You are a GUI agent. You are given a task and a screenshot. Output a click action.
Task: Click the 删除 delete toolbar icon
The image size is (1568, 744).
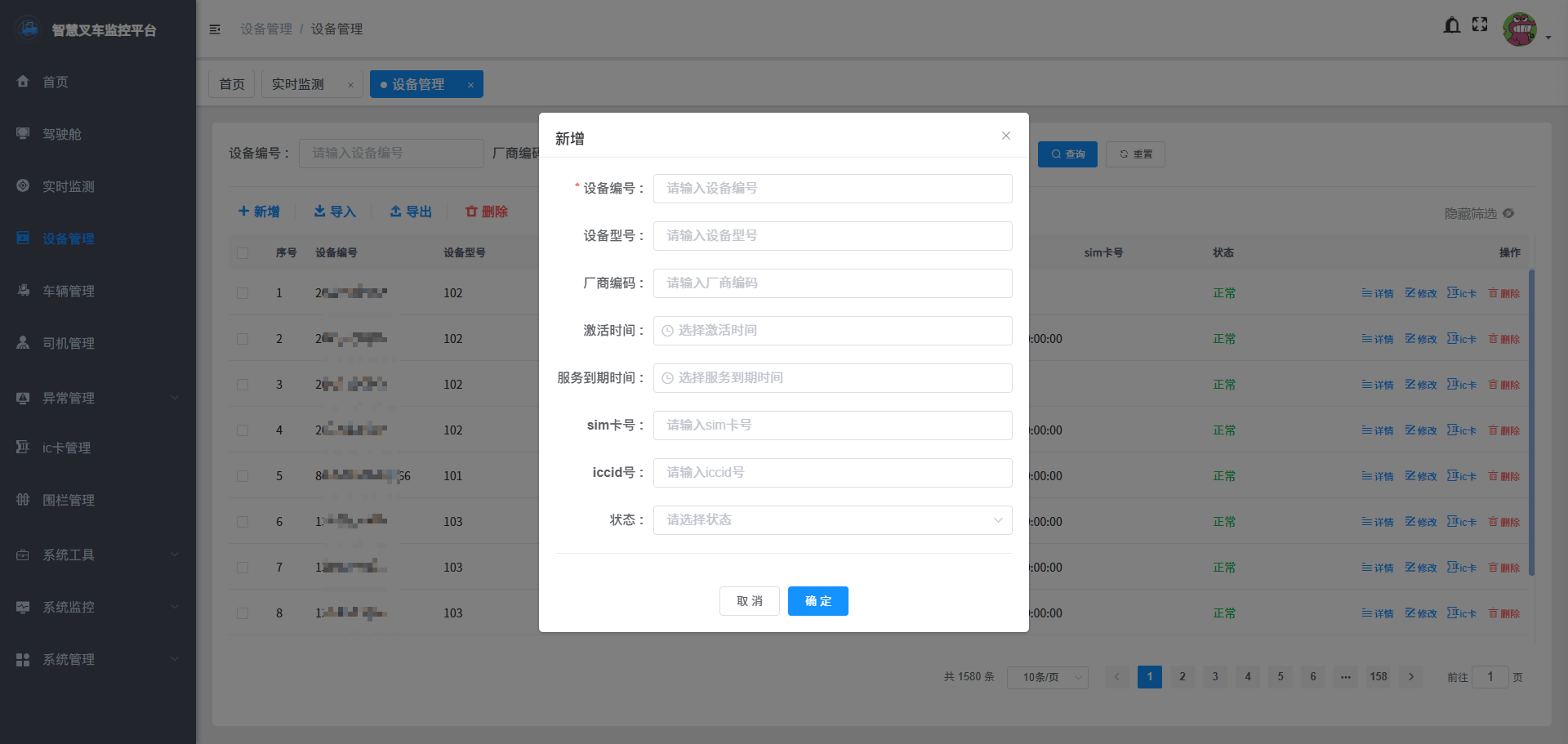[472, 211]
